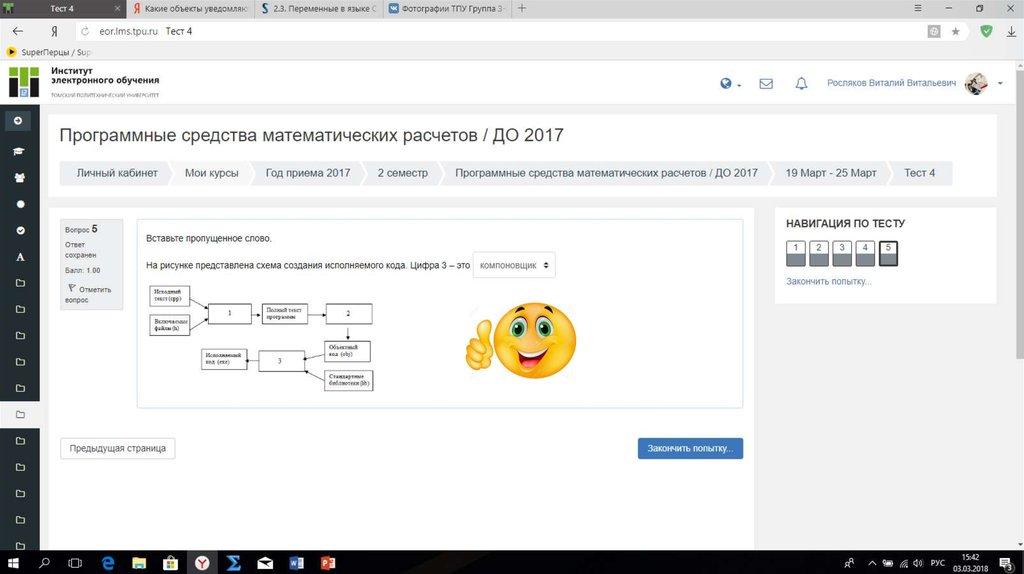
Task: Open '2 семестр' breadcrumb
Action: click(402, 173)
